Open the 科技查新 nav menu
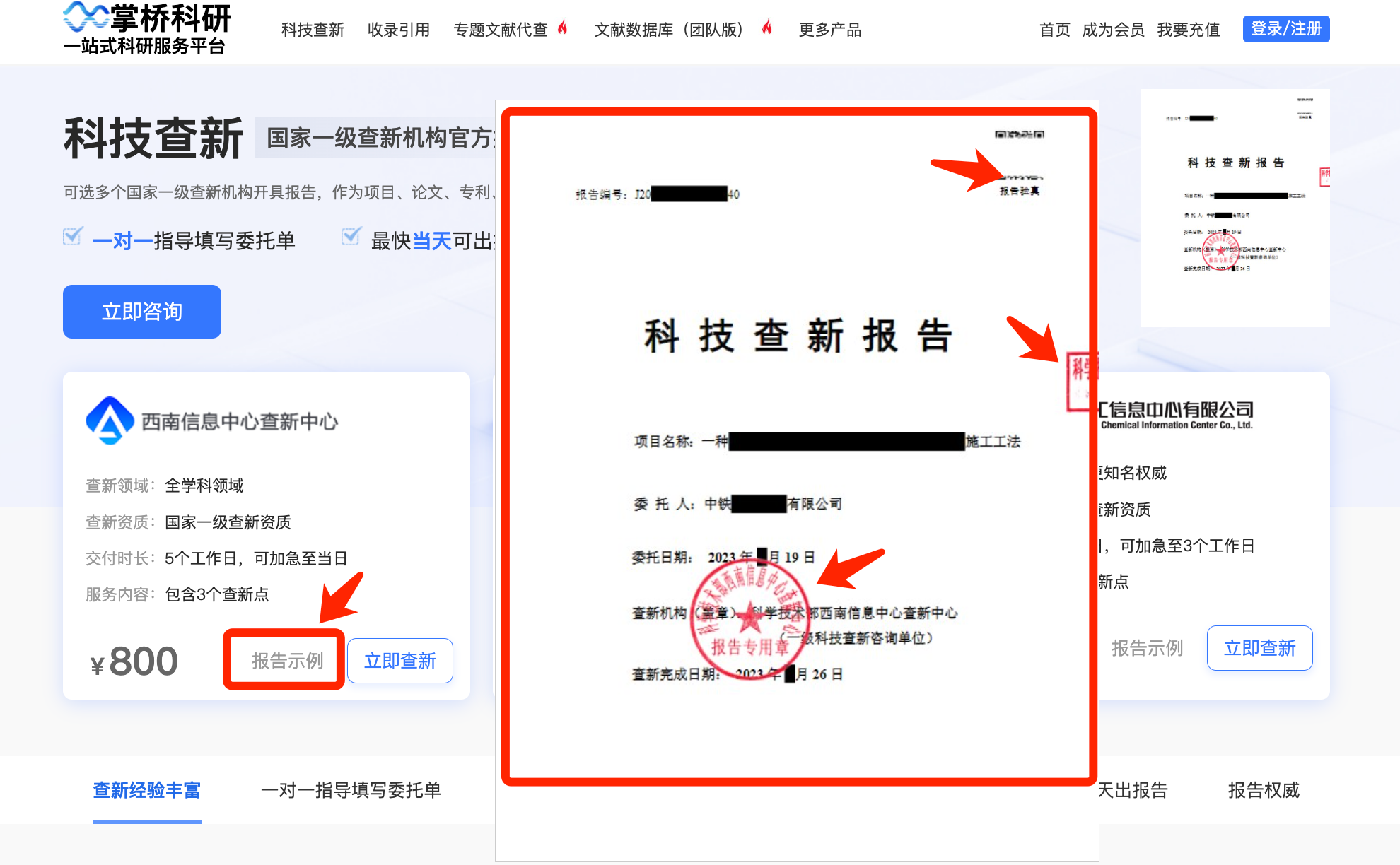Viewport: 1400px width, 865px height. tap(313, 30)
